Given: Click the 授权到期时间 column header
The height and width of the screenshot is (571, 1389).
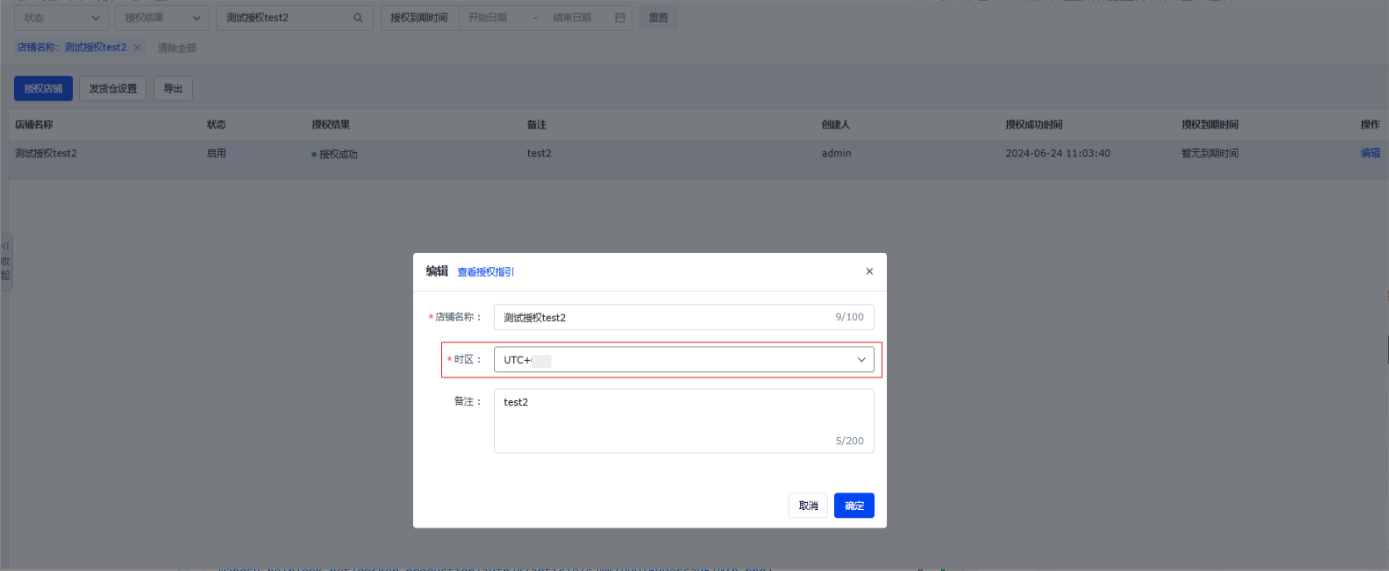Looking at the screenshot, I should 1210,124.
